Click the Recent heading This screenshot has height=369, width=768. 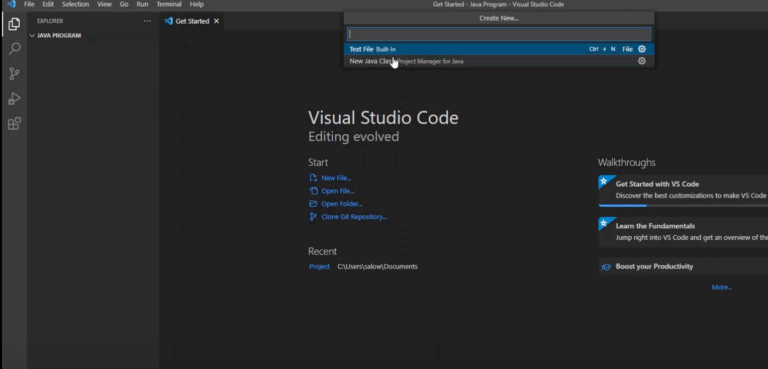322,251
